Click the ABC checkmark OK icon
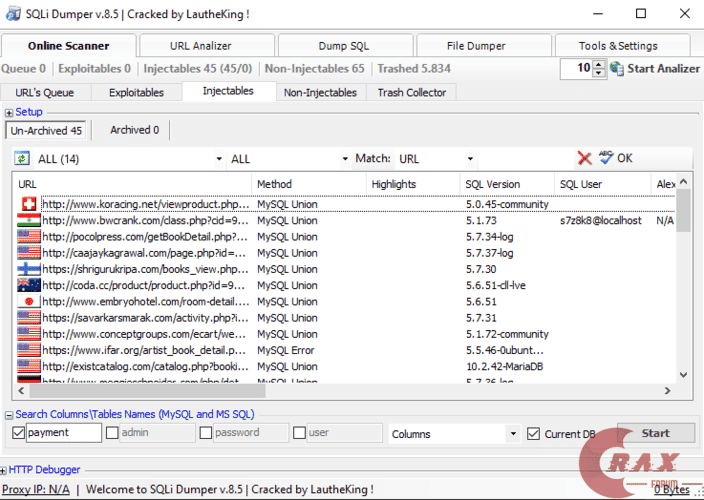The image size is (704, 500). [x=606, y=158]
